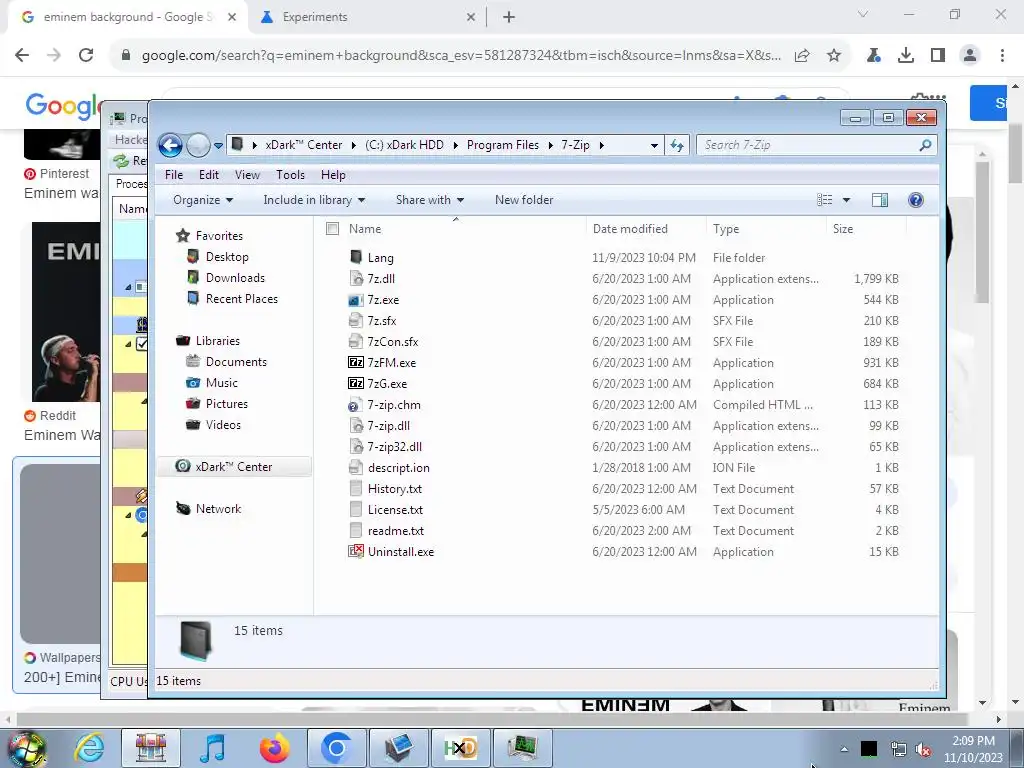
Task: Select Desktop under Favorites
Action: point(227,257)
